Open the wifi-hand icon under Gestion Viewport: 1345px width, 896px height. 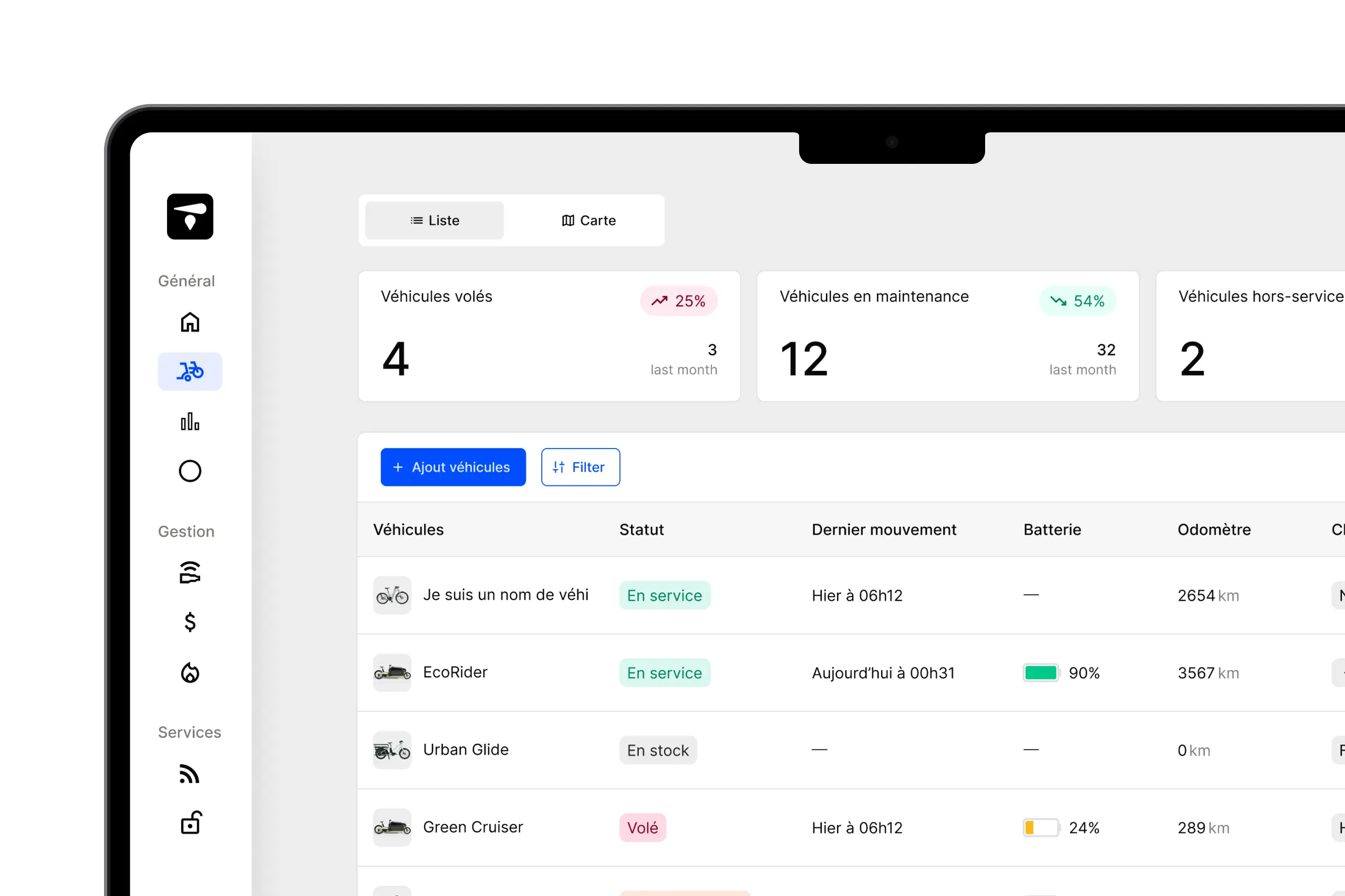pos(190,572)
